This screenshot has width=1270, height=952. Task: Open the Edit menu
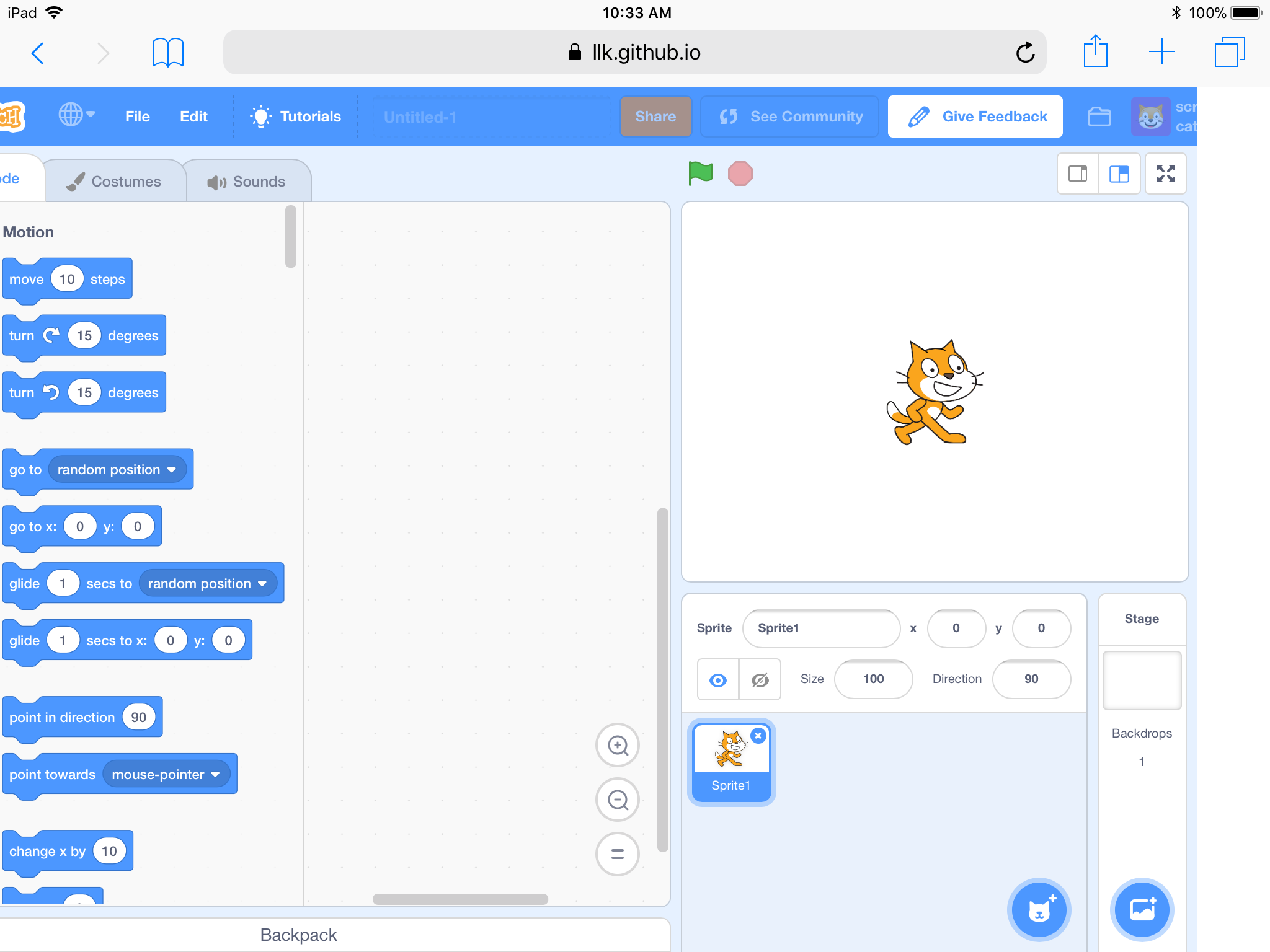(x=193, y=117)
